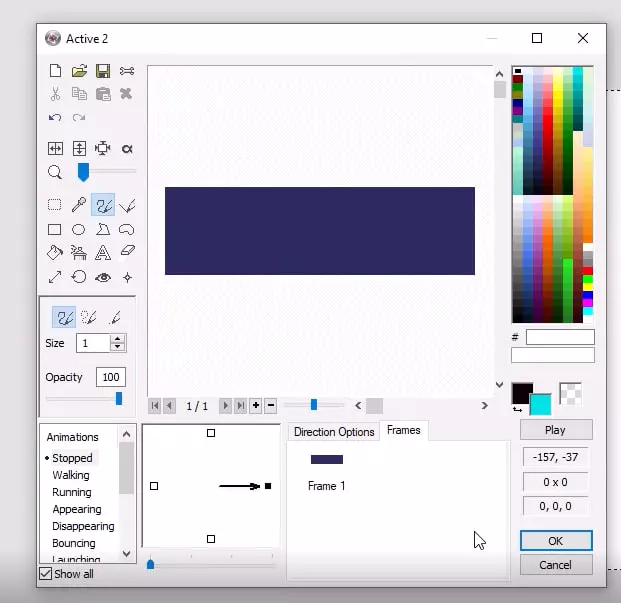Undo the last action
621x603 pixels.
(55, 118)
